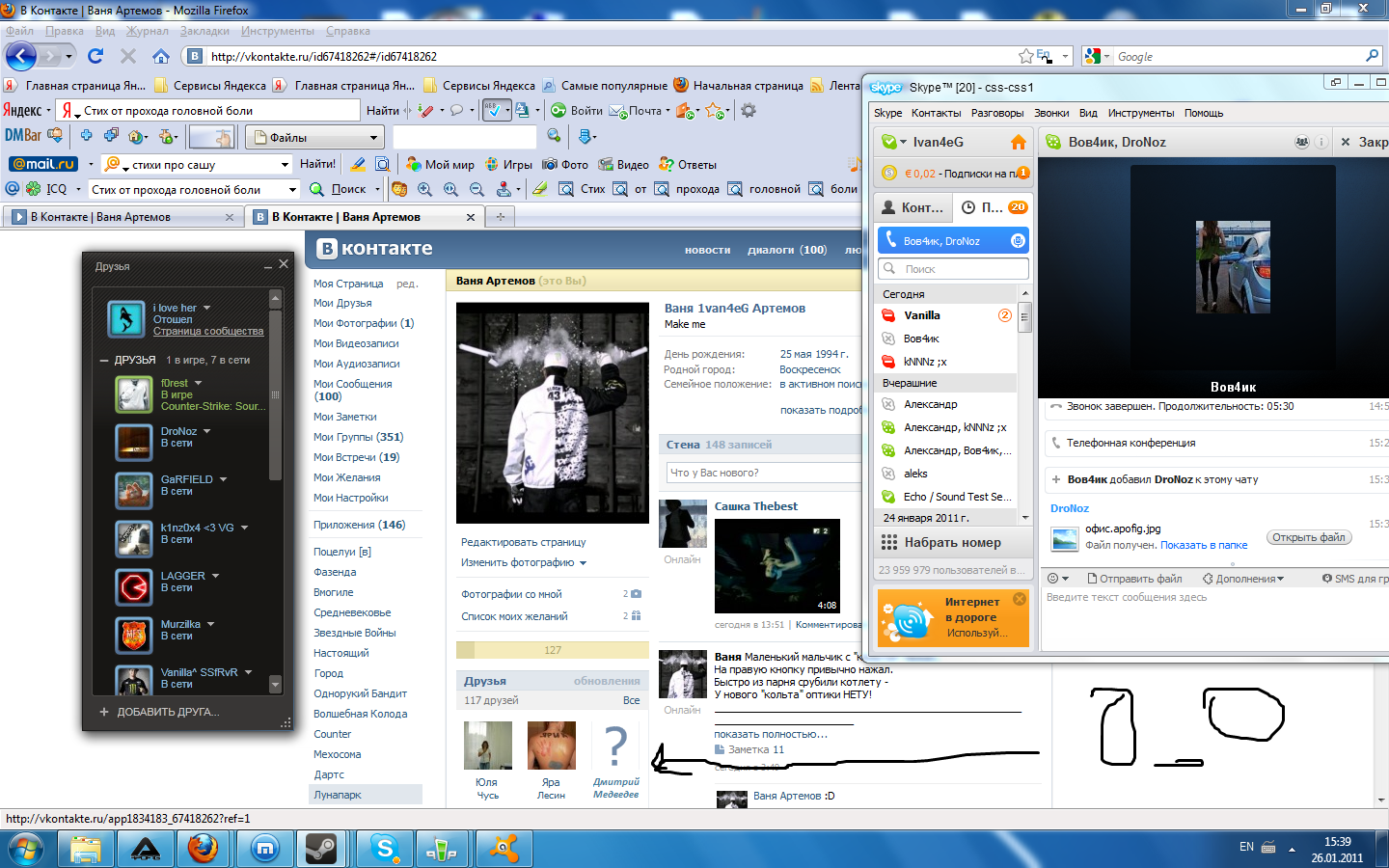Open the dropdown arrow next to f0rest
The height and width of the screenshot is (868, 1389).
(x=198, y=383)
